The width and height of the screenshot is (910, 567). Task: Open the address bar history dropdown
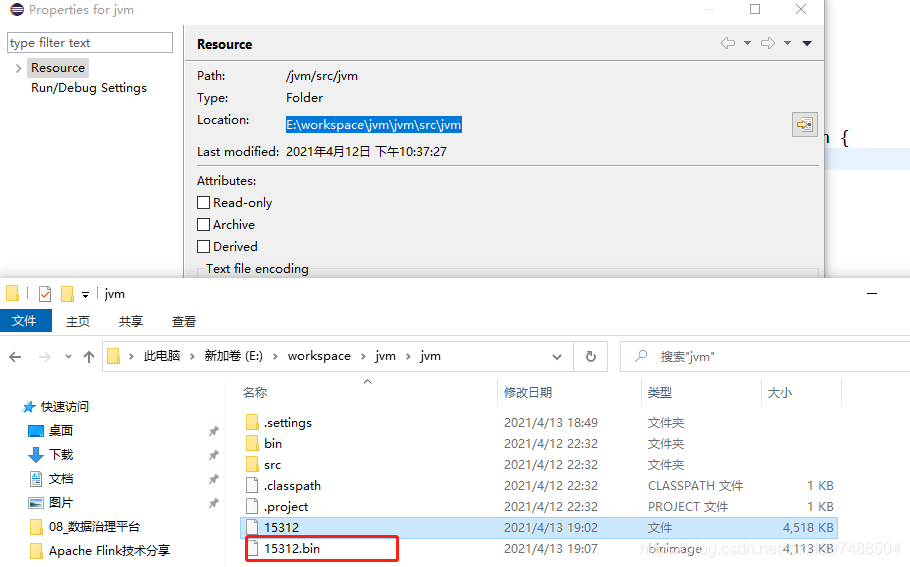pyautogui.click(x=557, y=357)
